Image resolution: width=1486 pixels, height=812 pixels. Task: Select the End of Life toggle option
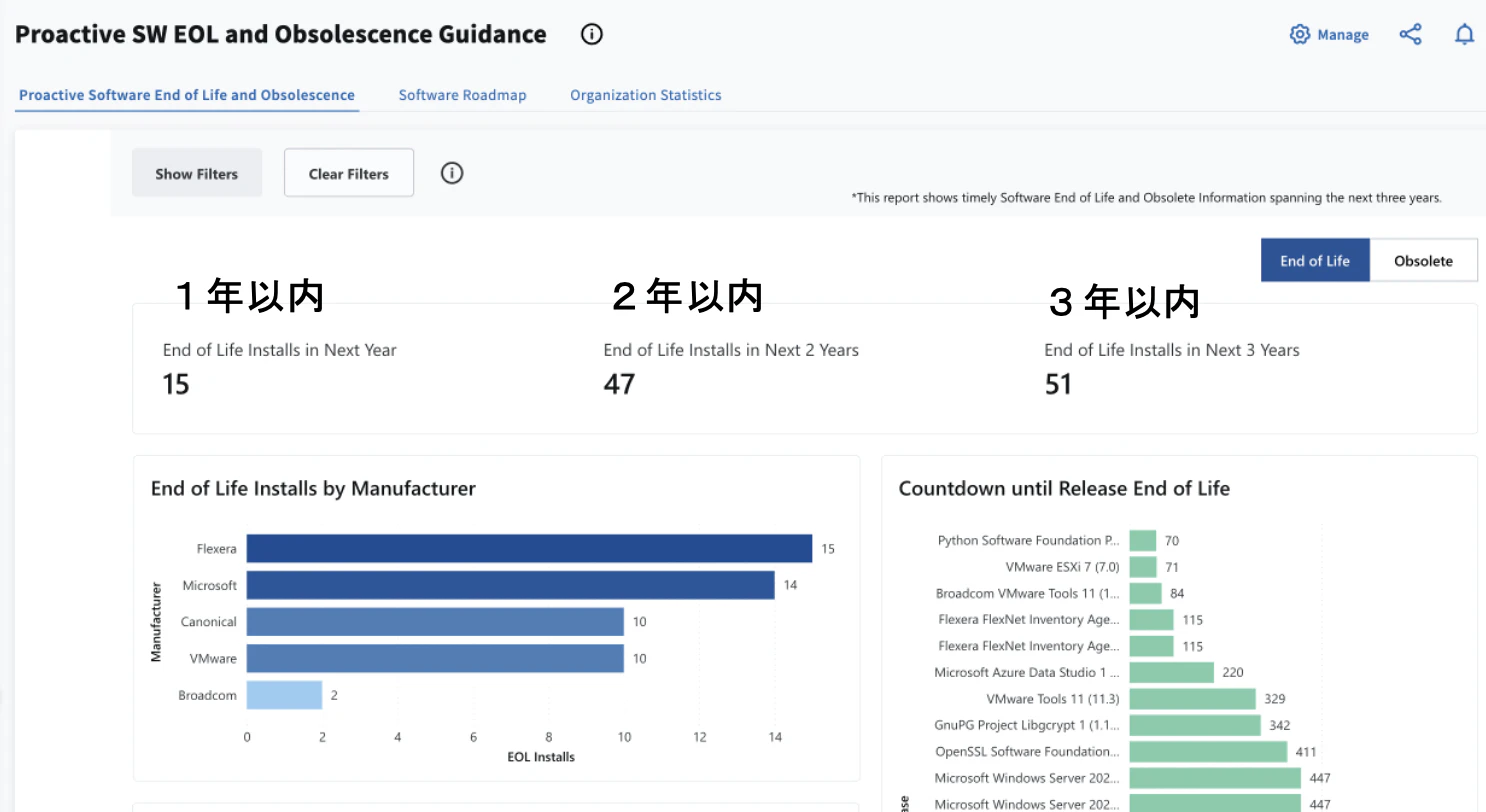(x=1315, y=260)
